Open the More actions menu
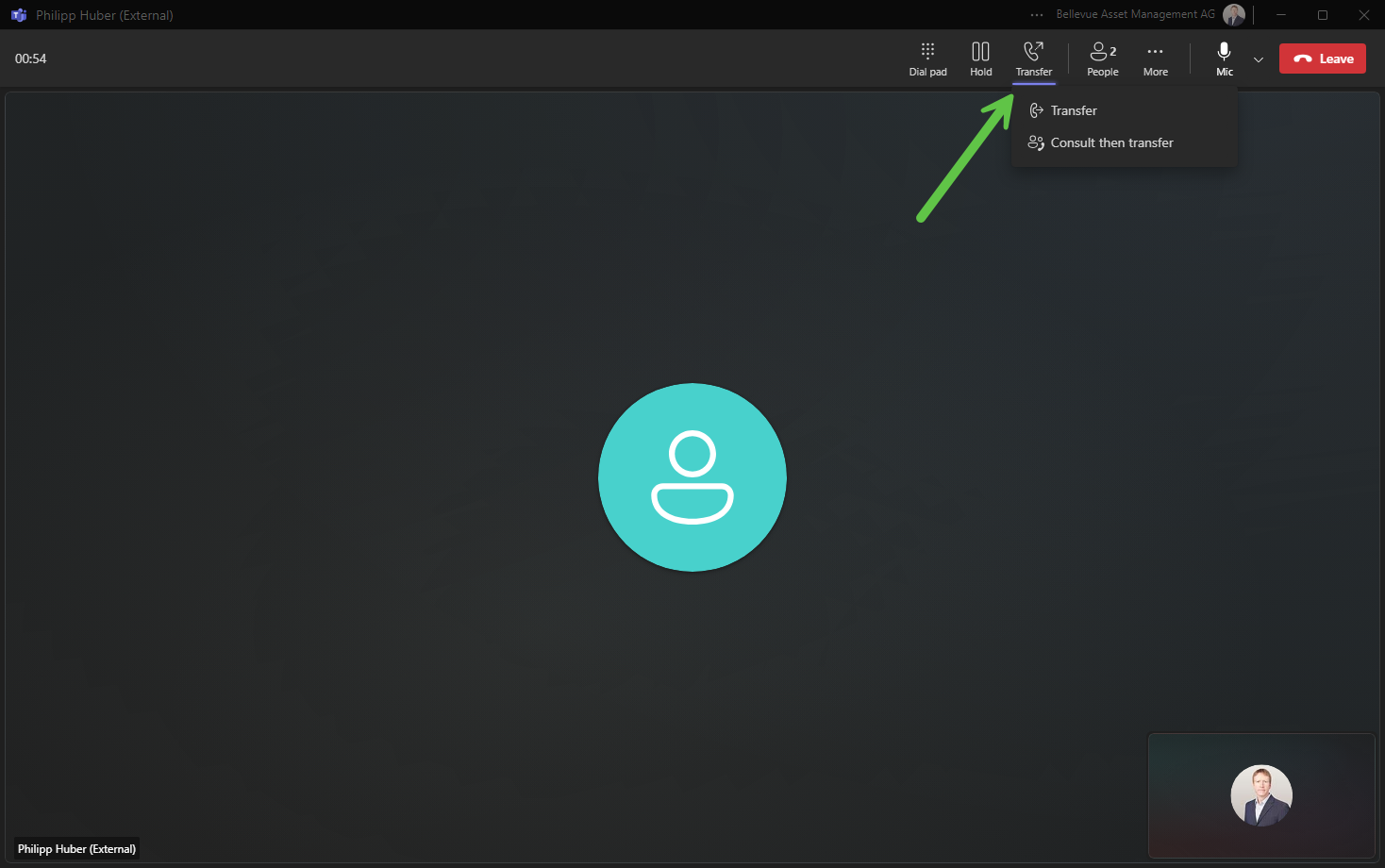1385x868 pixels. coord(1155,58)
